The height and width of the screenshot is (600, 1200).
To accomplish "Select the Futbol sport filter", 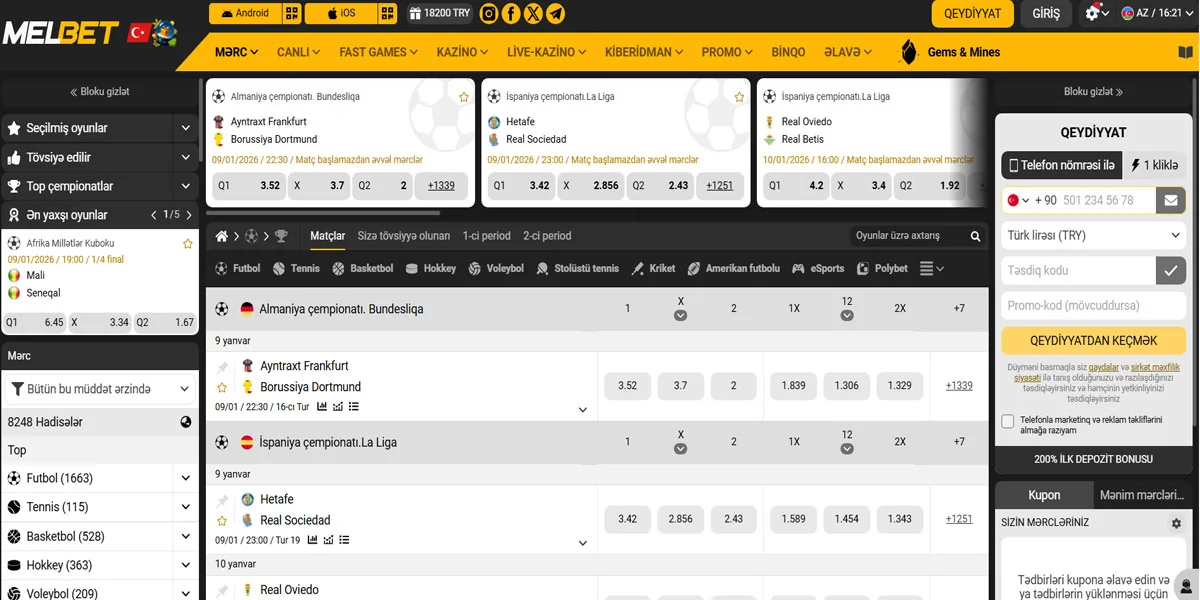I will coord(238,268).
